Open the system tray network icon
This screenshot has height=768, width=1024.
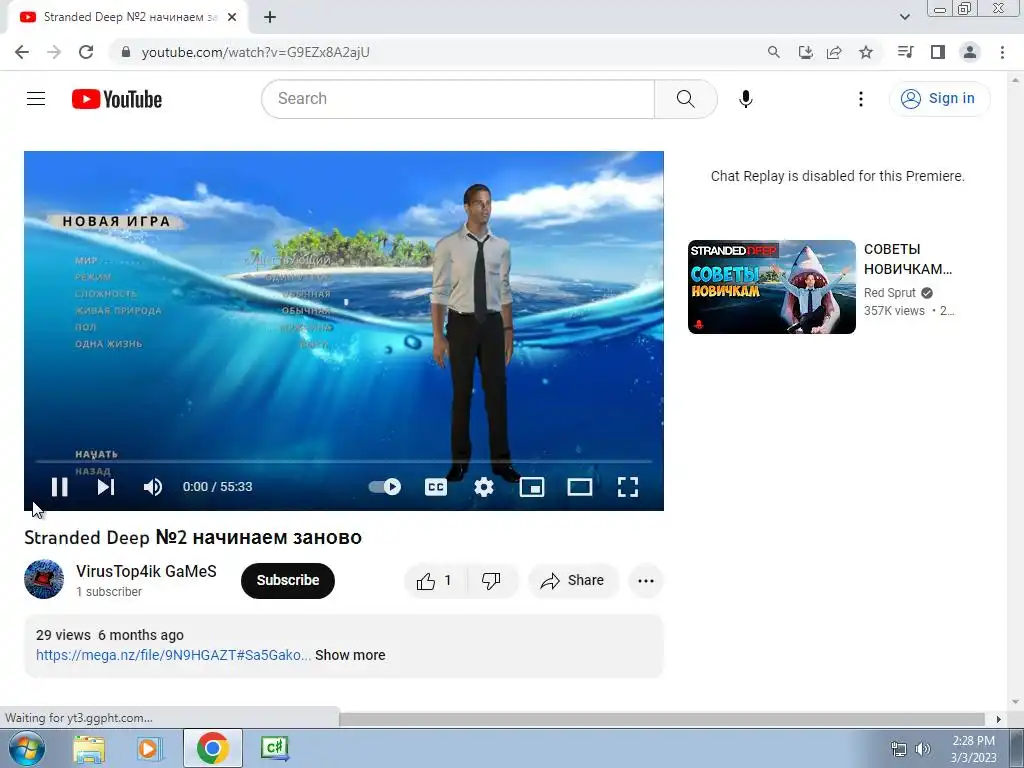pos(899,749)
